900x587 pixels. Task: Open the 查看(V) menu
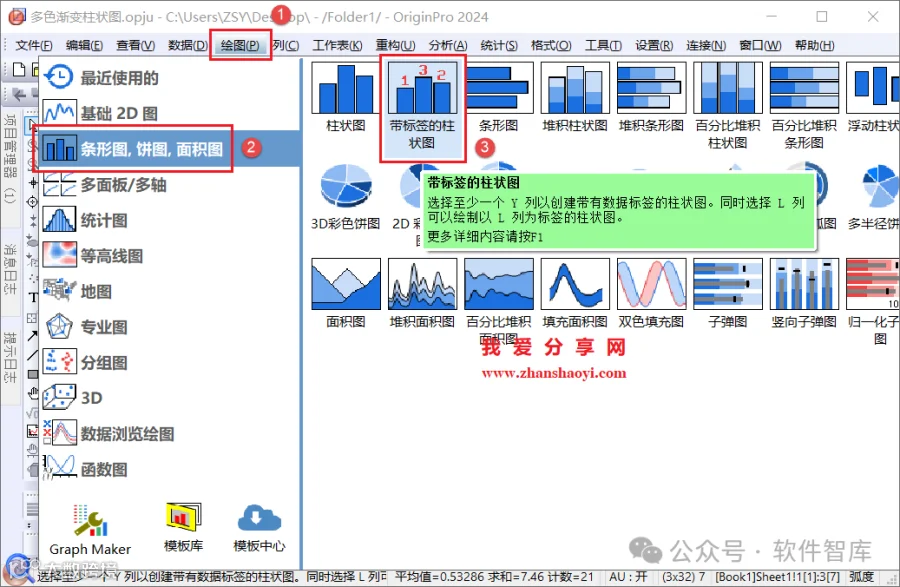pyautogui.click(x=135, y=45)
